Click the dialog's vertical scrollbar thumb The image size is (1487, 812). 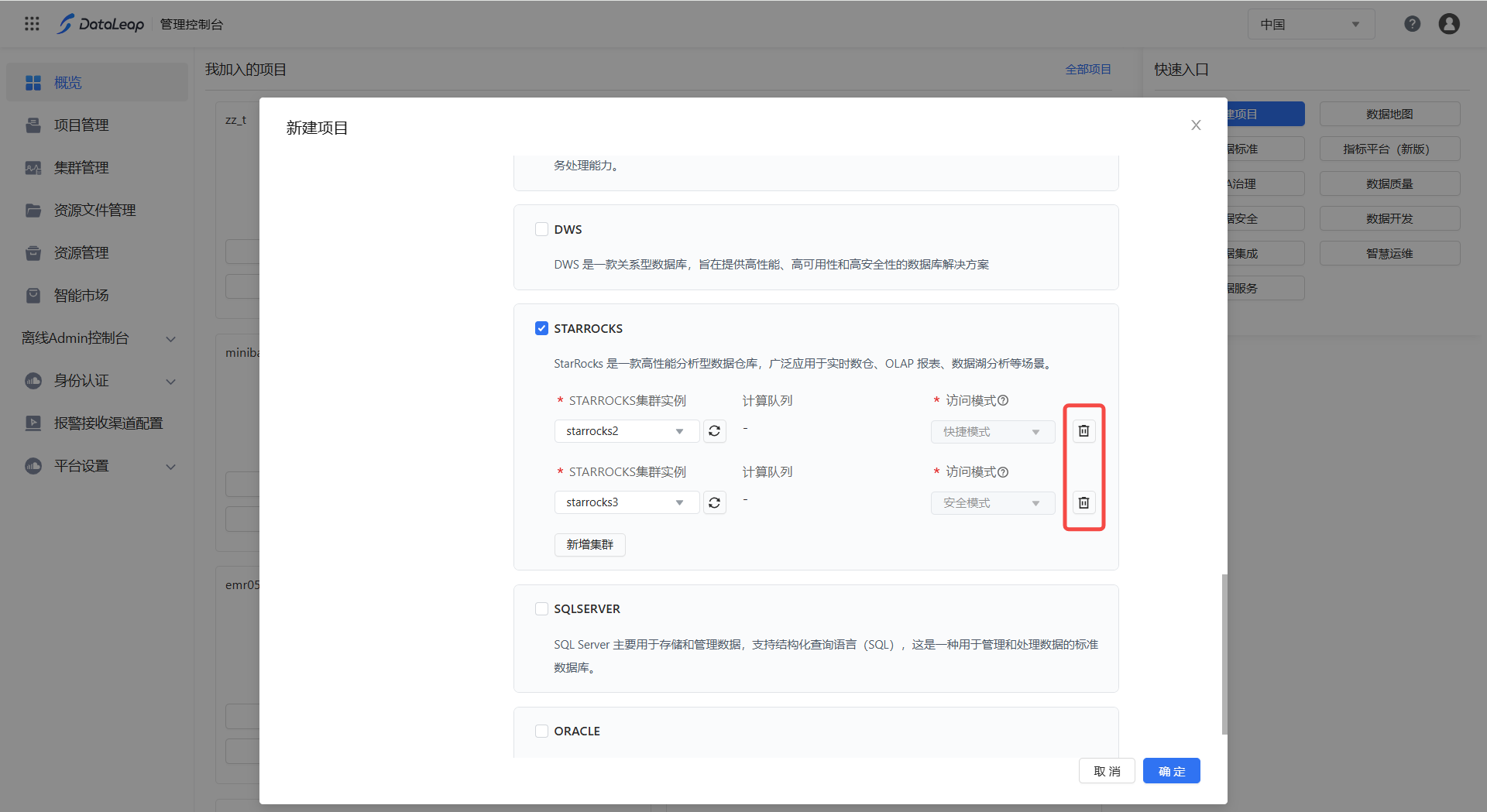coord(1224,654)
